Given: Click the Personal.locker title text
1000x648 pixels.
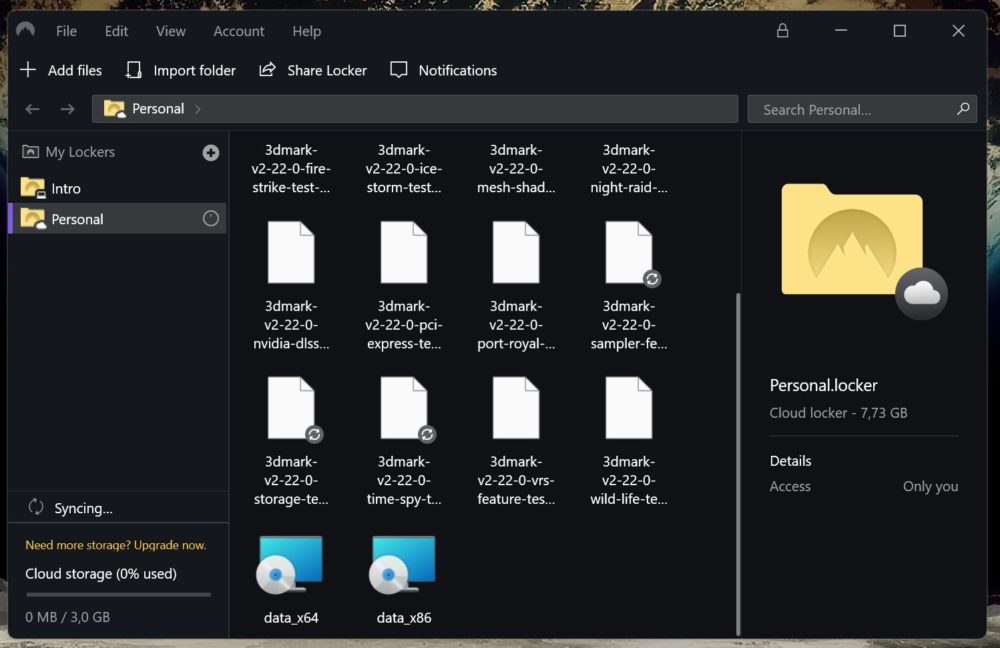Looking at the screenshot, I should (x=823, y=385).
